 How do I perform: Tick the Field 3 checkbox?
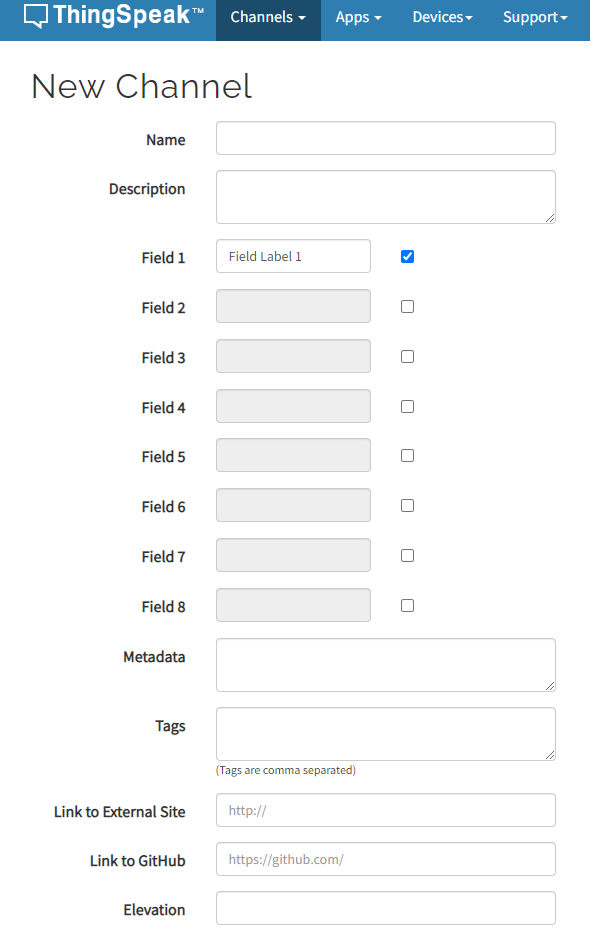pos(407,357)
